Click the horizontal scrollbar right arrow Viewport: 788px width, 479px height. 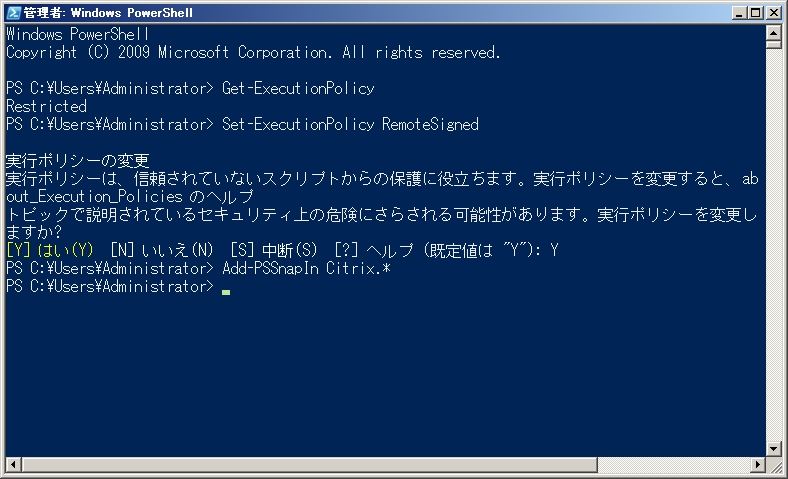click(x=757, y=465)
